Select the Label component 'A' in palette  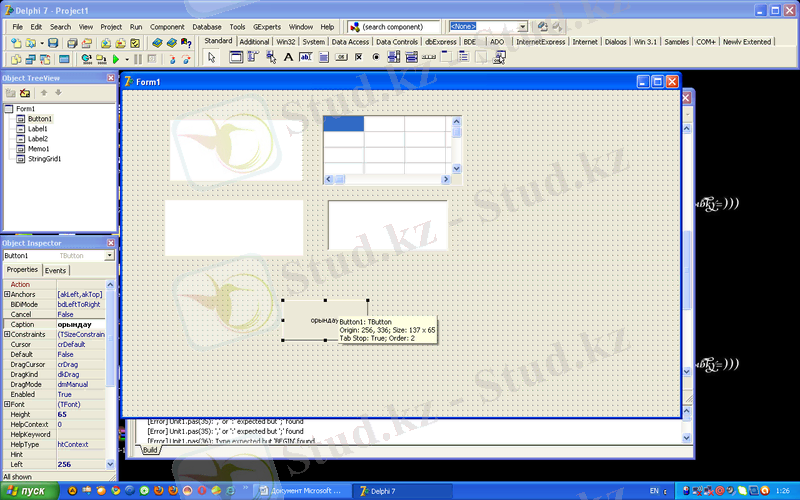pyautogui.click(x=288, y=57)
